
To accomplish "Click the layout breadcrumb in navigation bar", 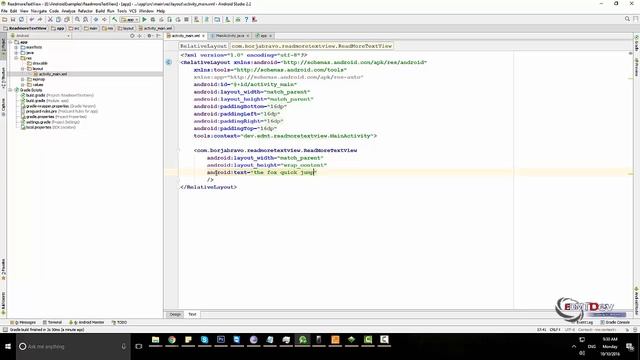I will (x=126, y=28).
